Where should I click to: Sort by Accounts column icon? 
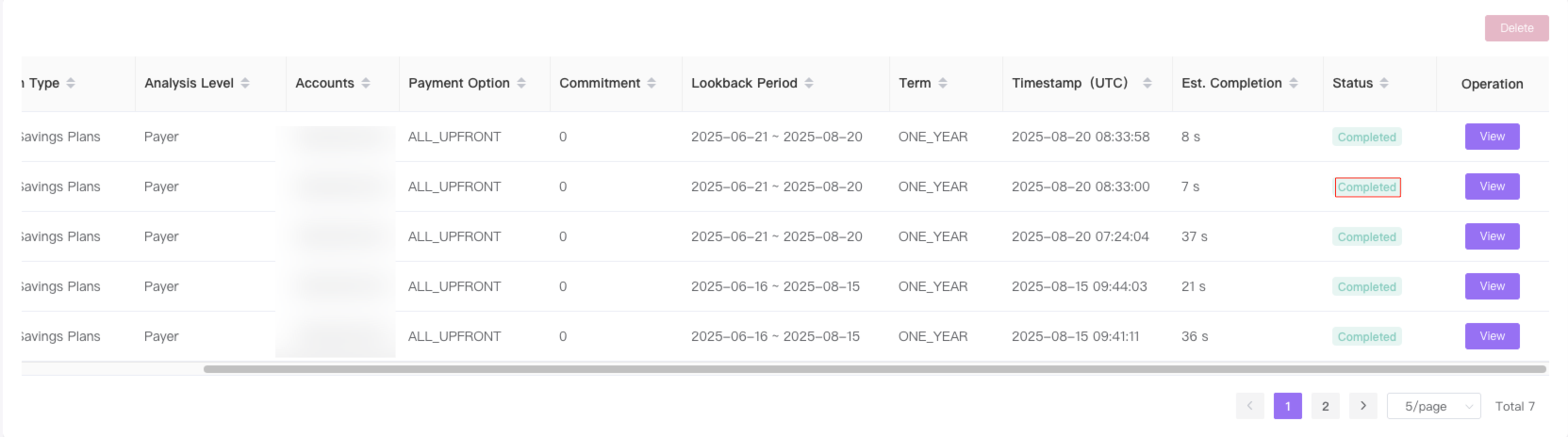[x=366, y=83]
